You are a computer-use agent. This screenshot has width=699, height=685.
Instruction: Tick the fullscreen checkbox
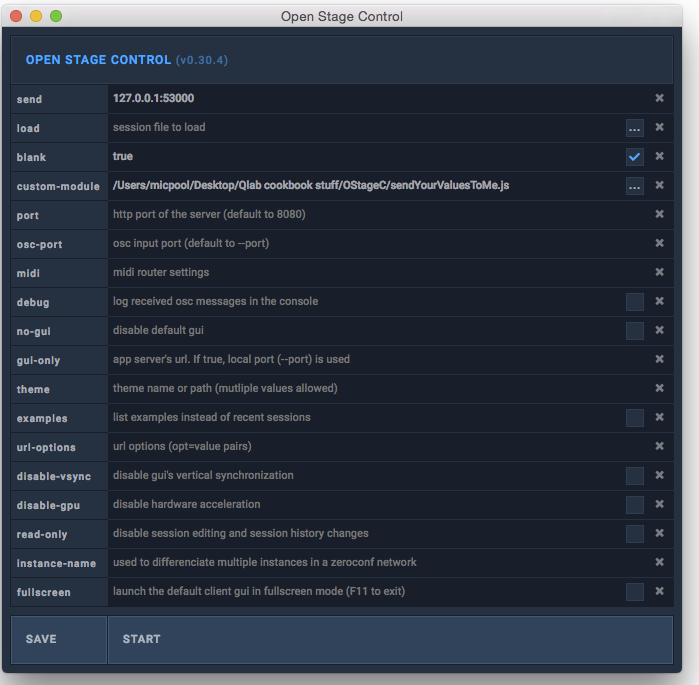pyautogui.click(x=634, y=592)
